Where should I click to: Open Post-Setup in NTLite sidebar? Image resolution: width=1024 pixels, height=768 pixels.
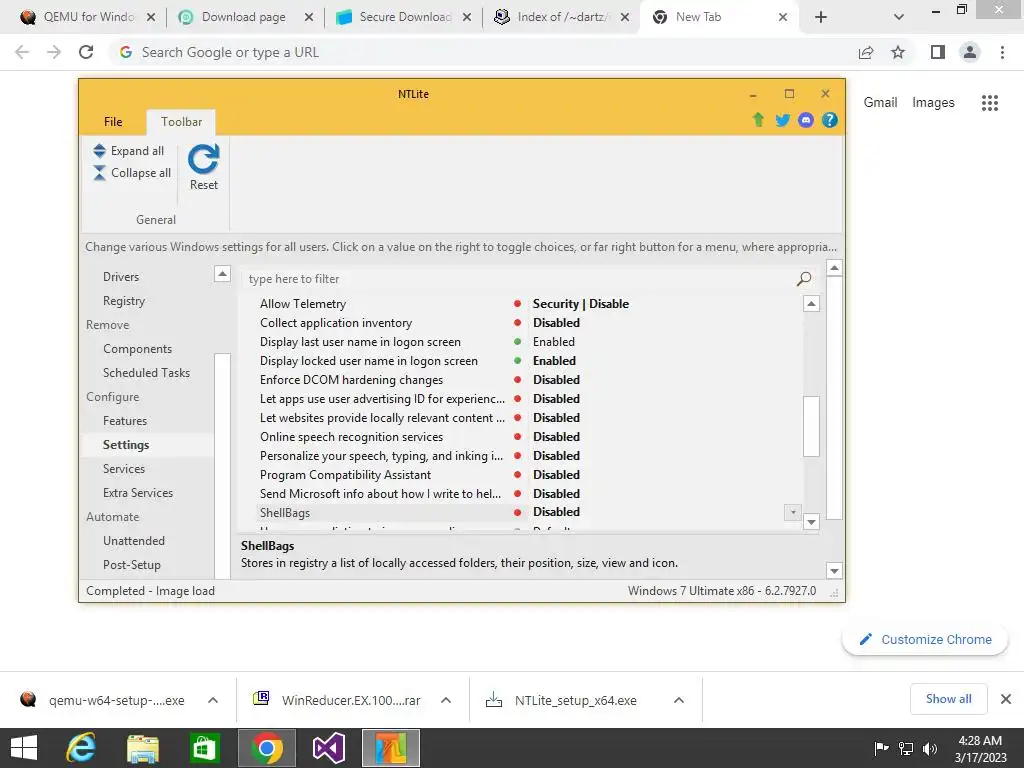[x=131, y=565]
